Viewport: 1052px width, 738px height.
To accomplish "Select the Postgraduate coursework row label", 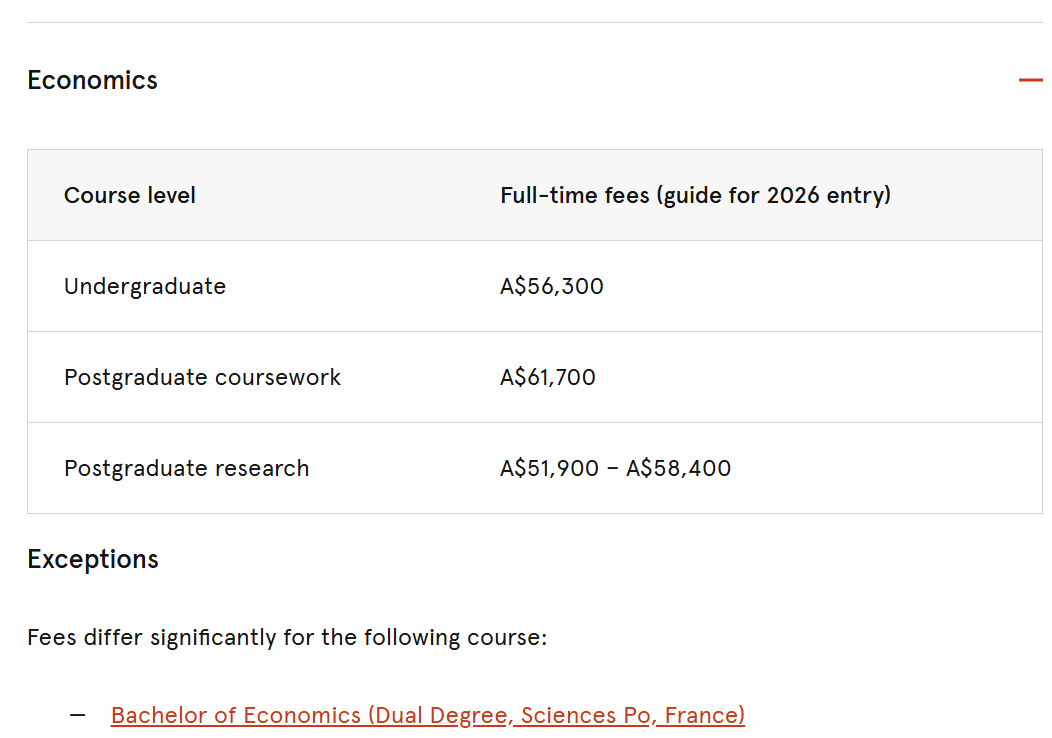I will click(x=202, y=377).
